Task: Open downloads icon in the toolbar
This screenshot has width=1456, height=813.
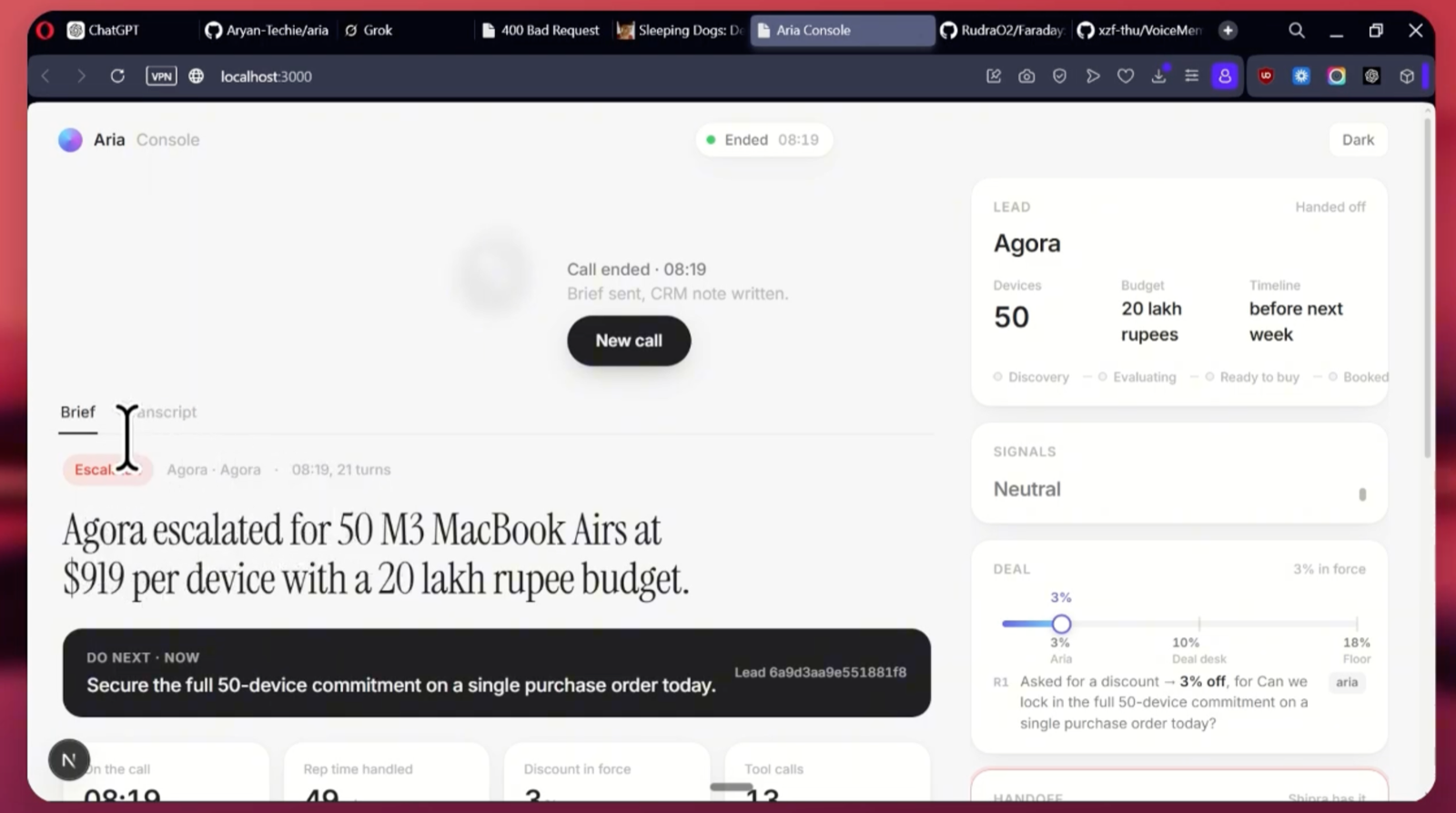Action: pos(1158,76)
